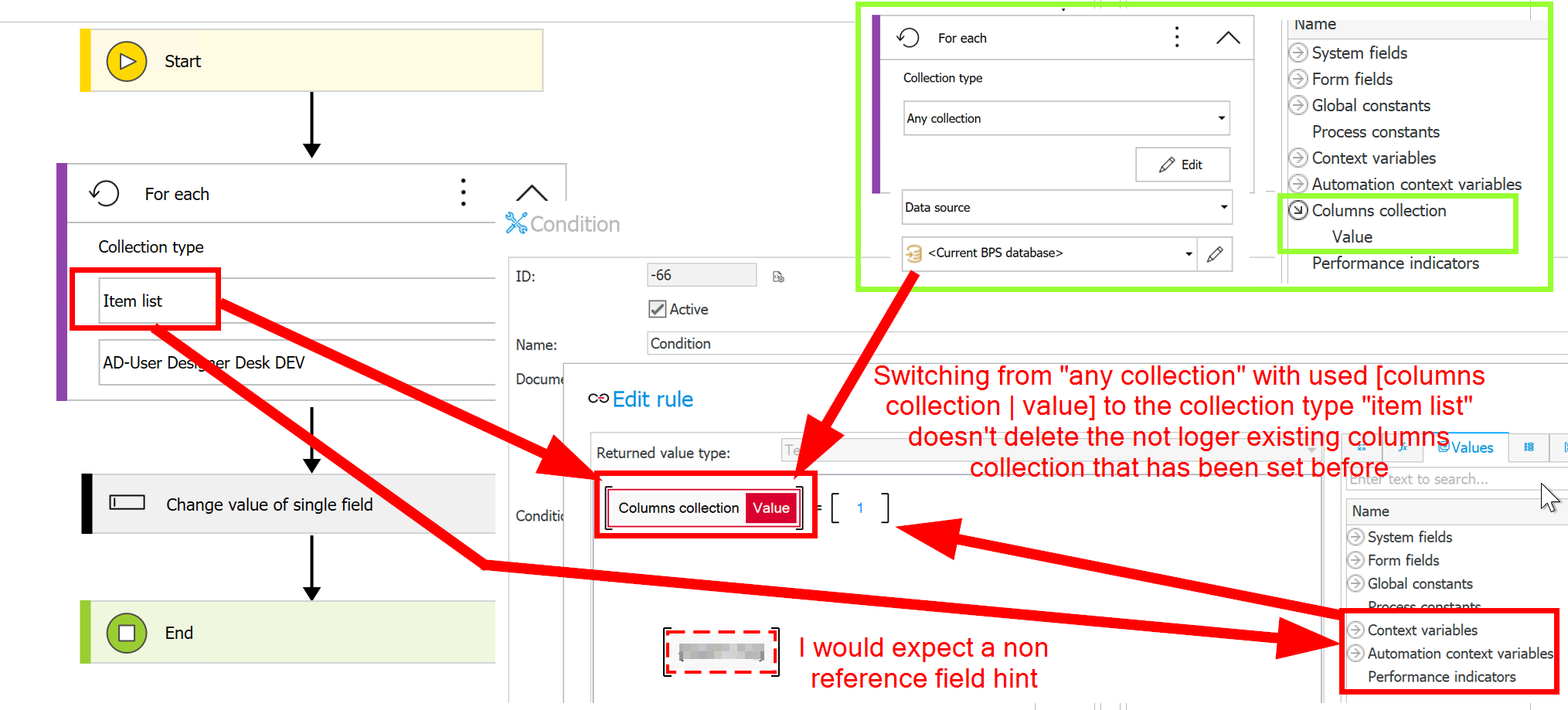This screenshot has width=1568, height=710.
Task: Switch to the Values tab
Action: point(1466,447)
